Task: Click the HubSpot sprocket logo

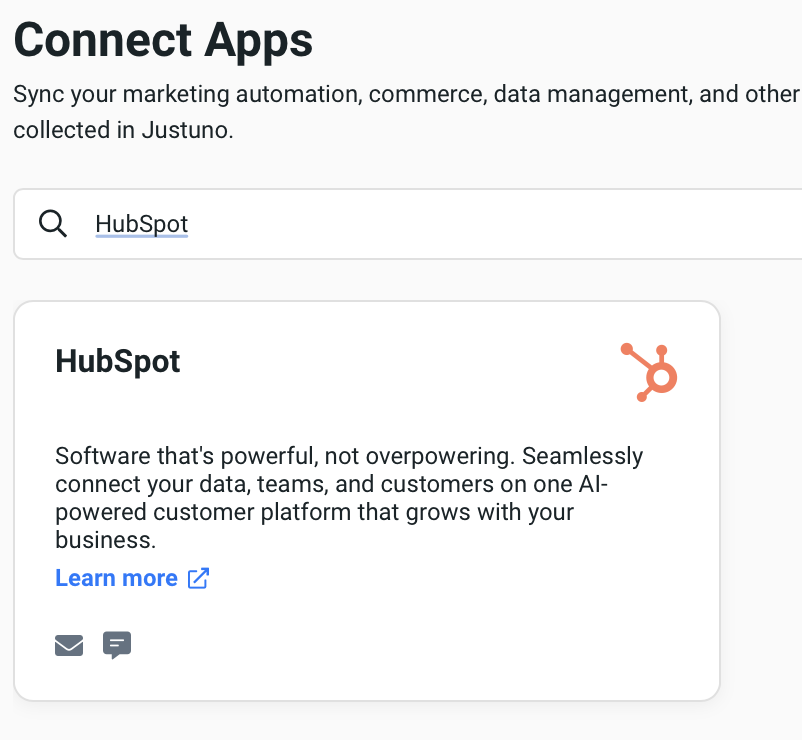Action: pos(650,372)
